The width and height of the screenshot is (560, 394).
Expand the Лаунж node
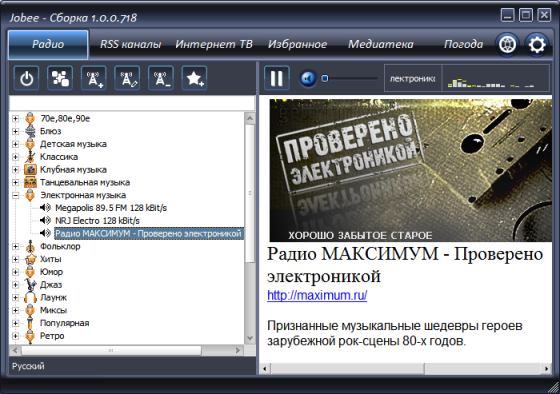[15, 298]
